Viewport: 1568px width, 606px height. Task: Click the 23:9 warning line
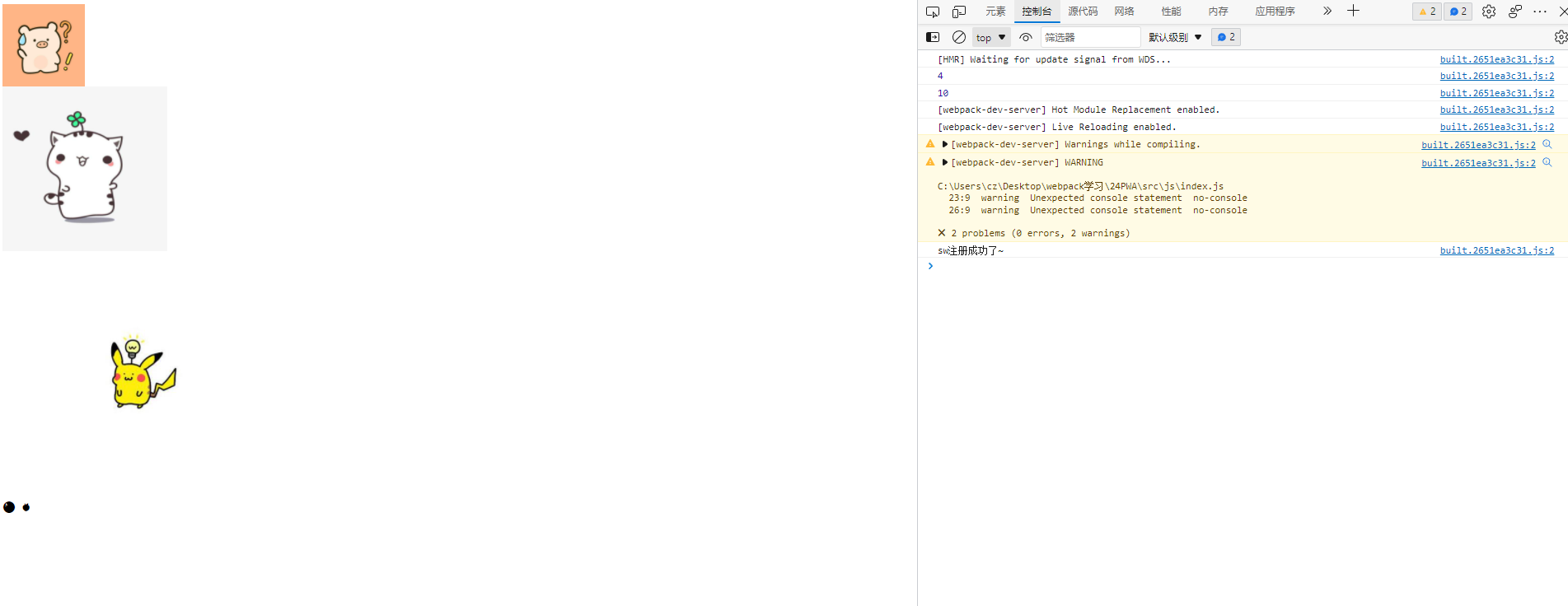point(1098,198)
